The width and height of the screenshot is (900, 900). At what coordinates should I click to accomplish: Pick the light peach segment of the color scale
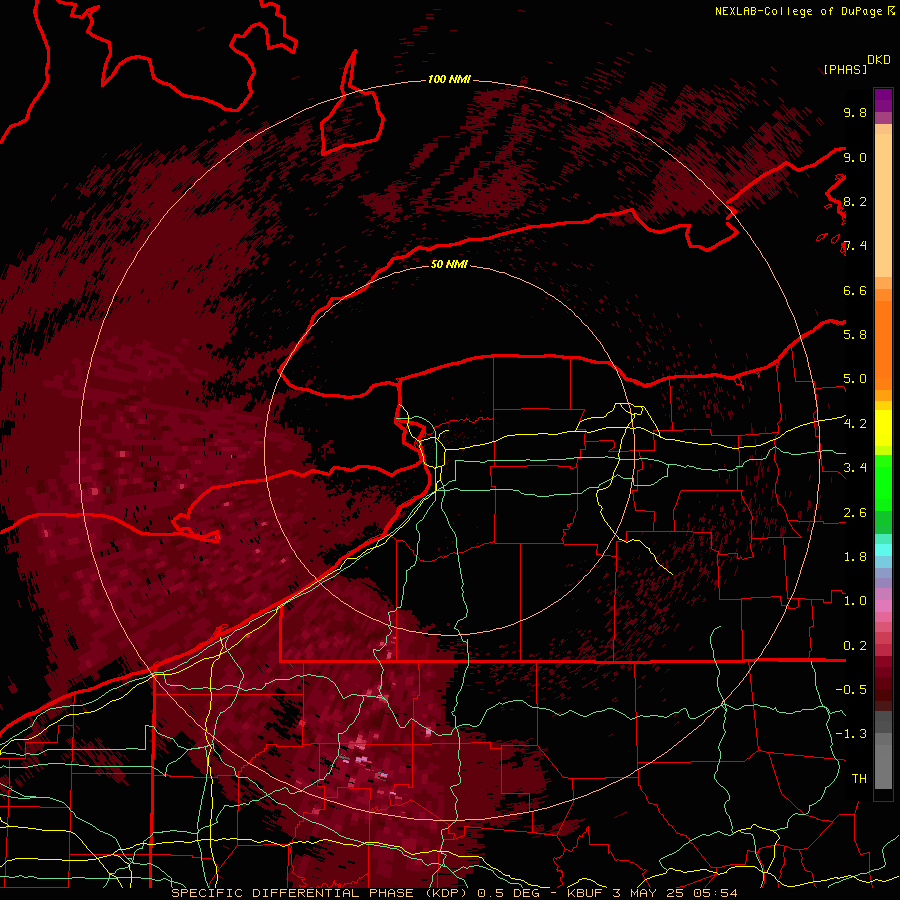pos(883,205)
